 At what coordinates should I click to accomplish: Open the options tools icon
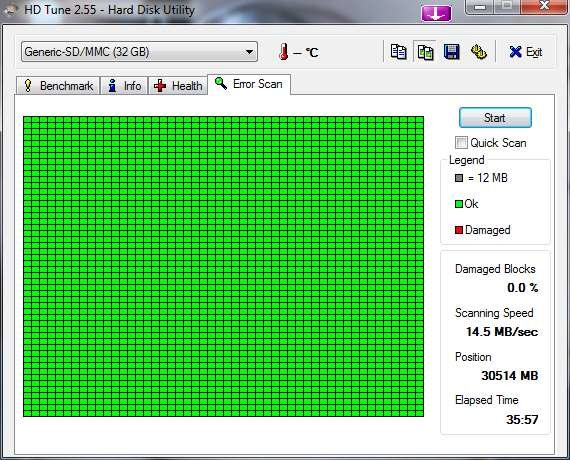click(479, 52)
